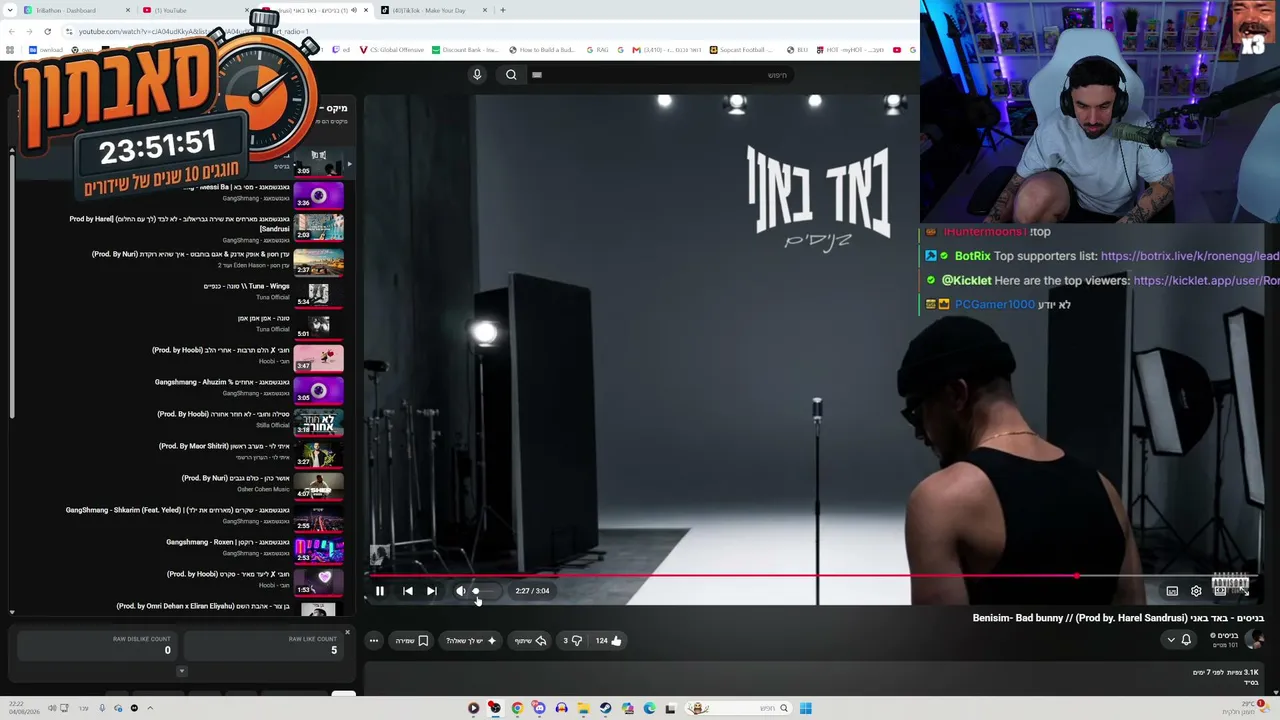This screenshot has width=1280, height=720.
Task: Pause the YouTube video
Action: (x=380, y=591)
